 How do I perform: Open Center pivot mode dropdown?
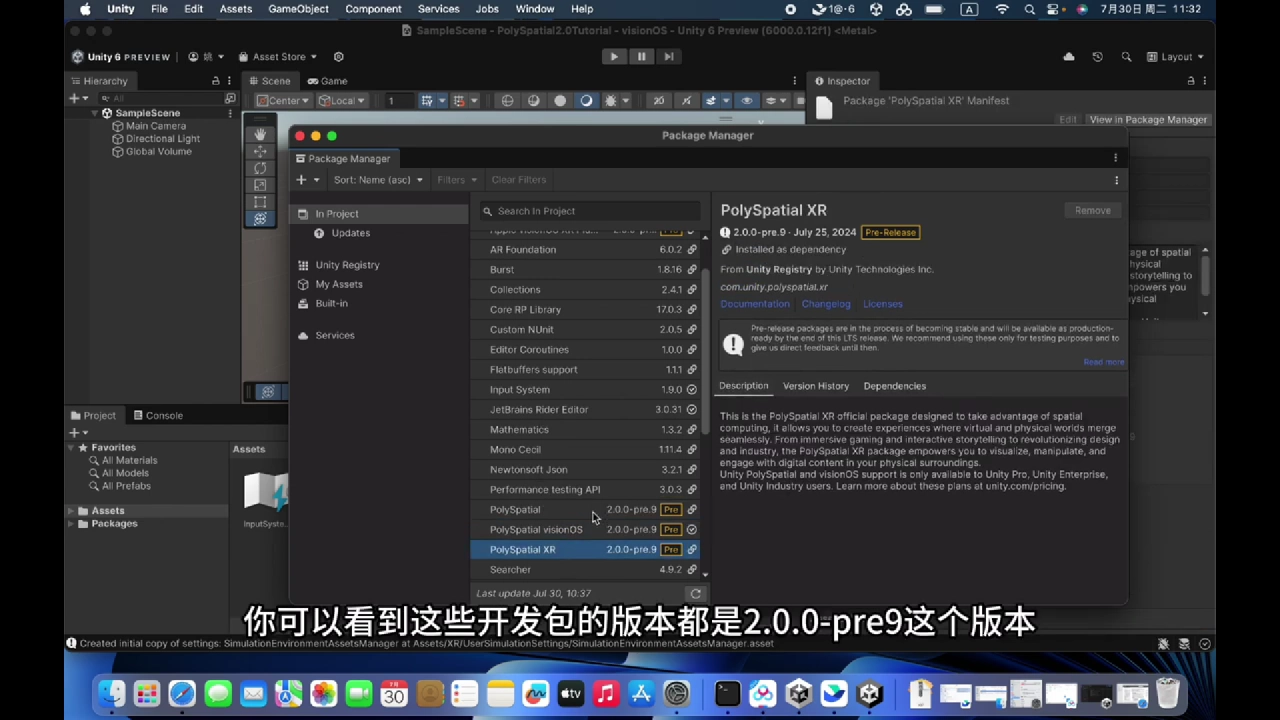coord(283,100)
